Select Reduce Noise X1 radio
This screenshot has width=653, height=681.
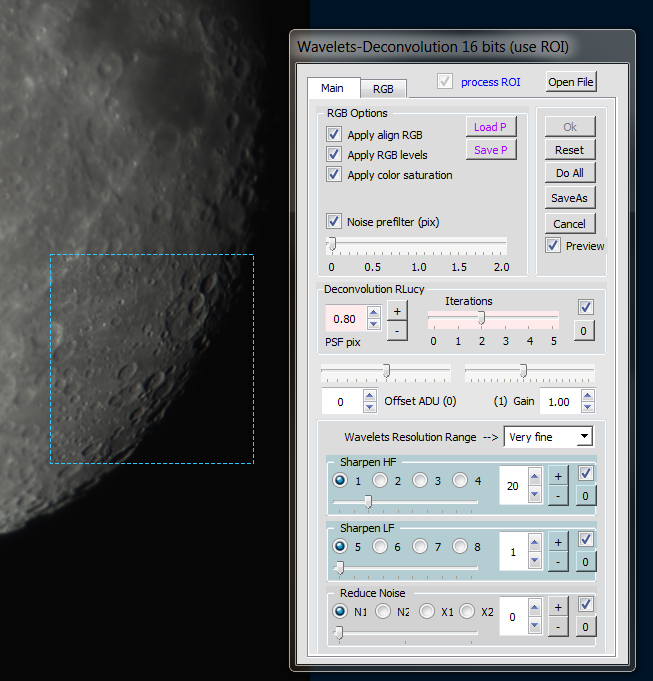tap(427, 611)
